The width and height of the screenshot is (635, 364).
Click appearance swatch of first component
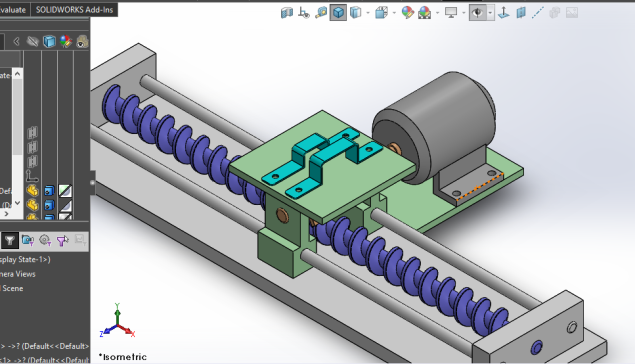[x=66, y=190]
